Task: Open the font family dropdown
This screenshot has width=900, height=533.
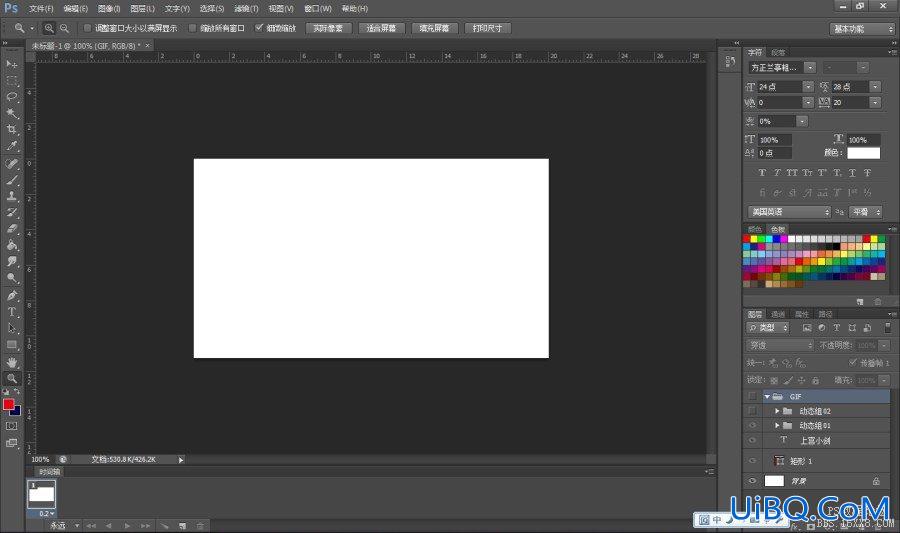Action: (810, 68)
